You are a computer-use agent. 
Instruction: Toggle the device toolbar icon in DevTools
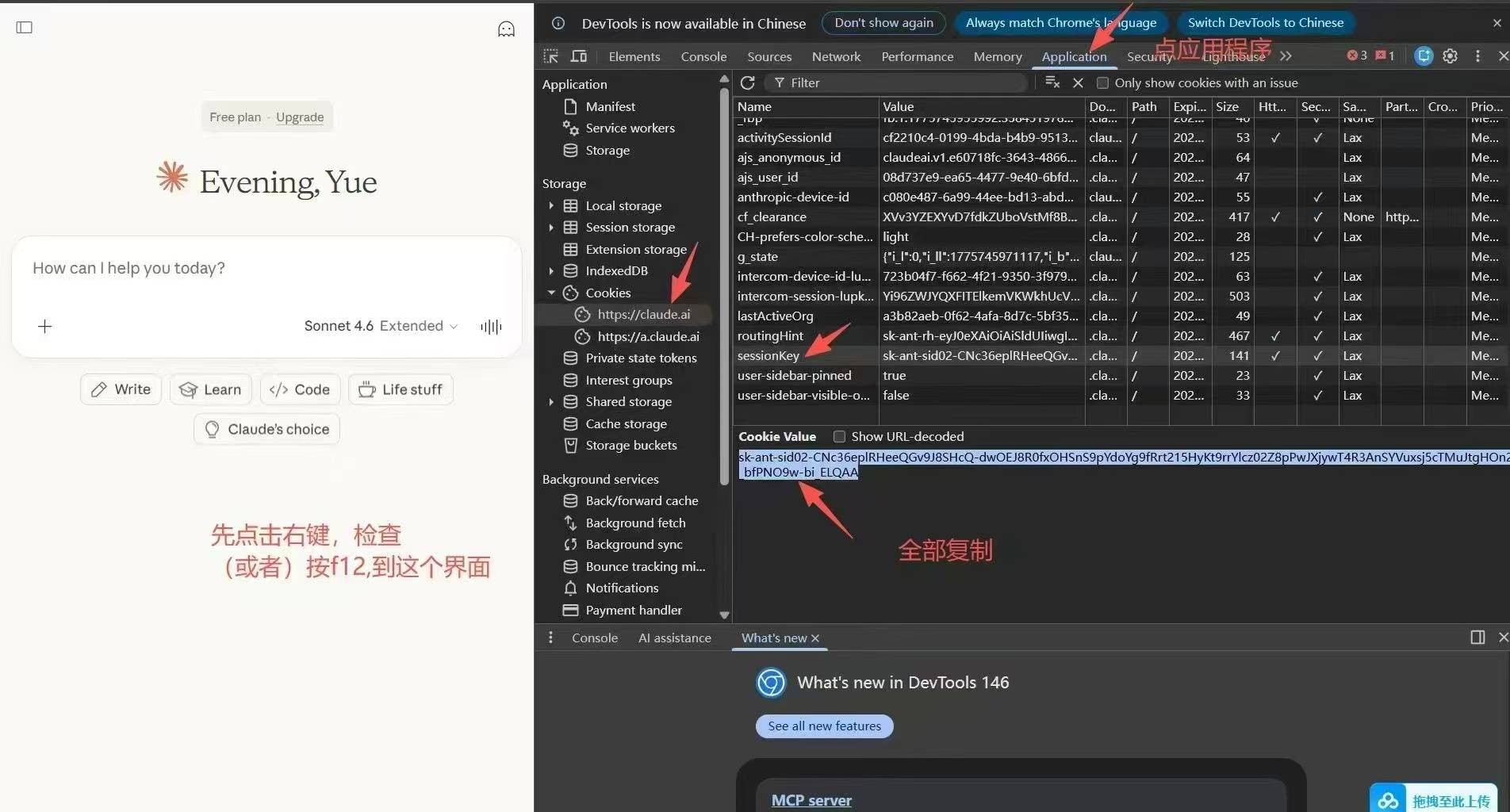pos(579,56)
